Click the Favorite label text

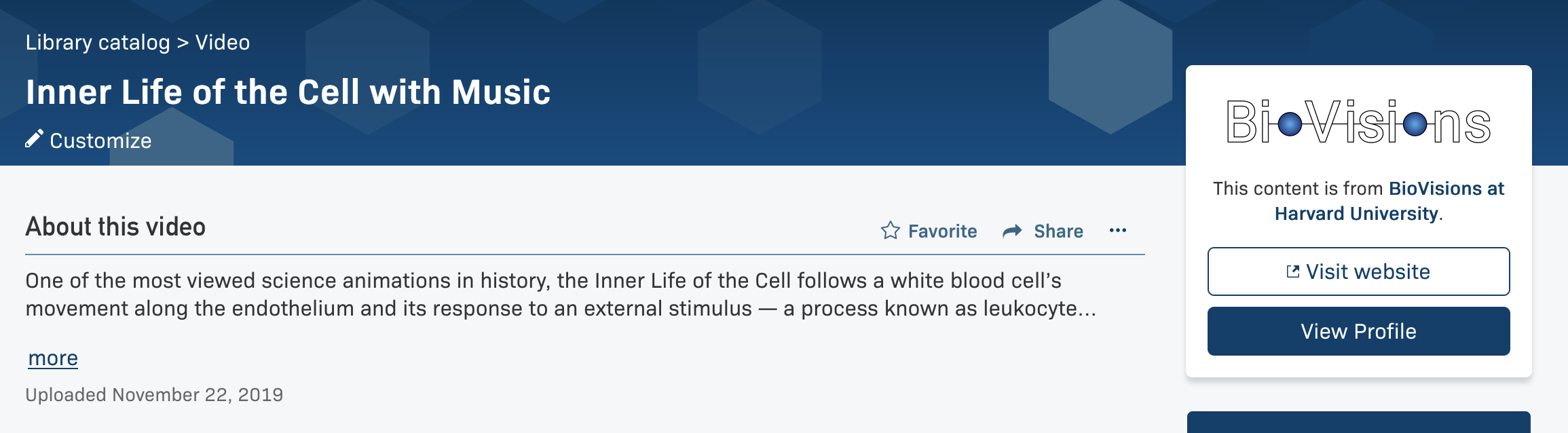pos(942,231)
